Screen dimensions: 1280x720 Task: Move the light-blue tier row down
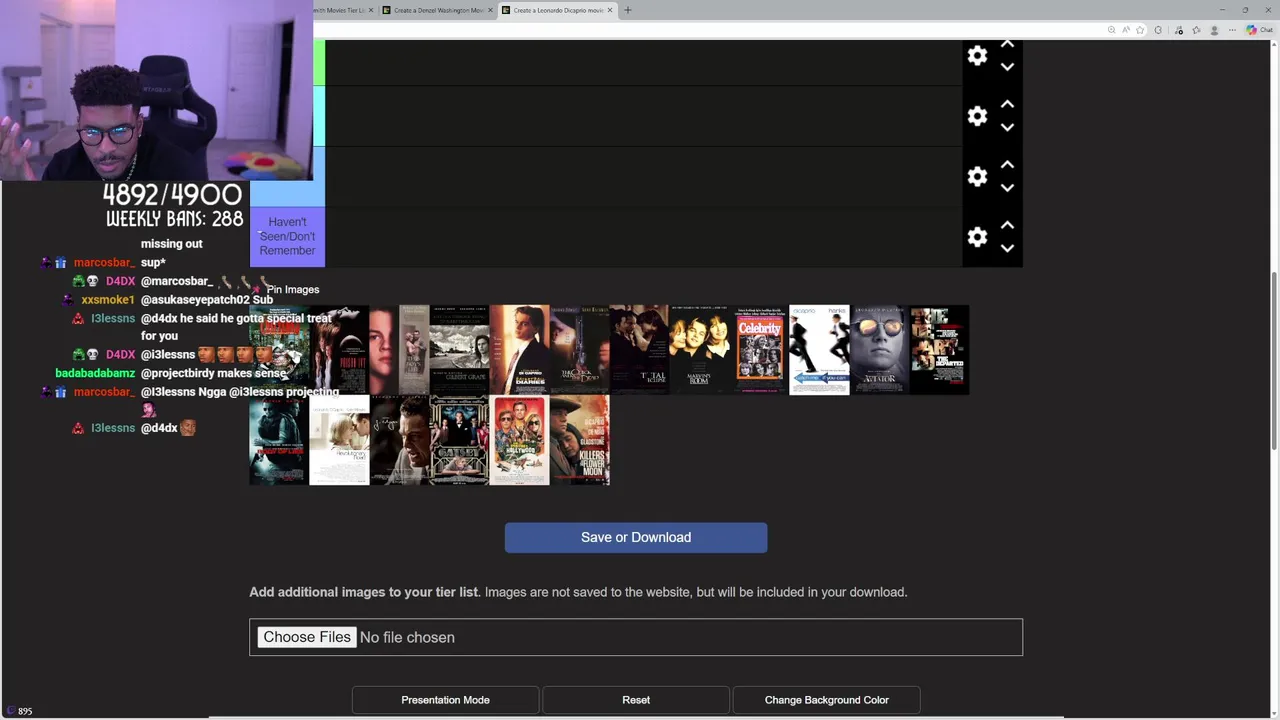1007,128
